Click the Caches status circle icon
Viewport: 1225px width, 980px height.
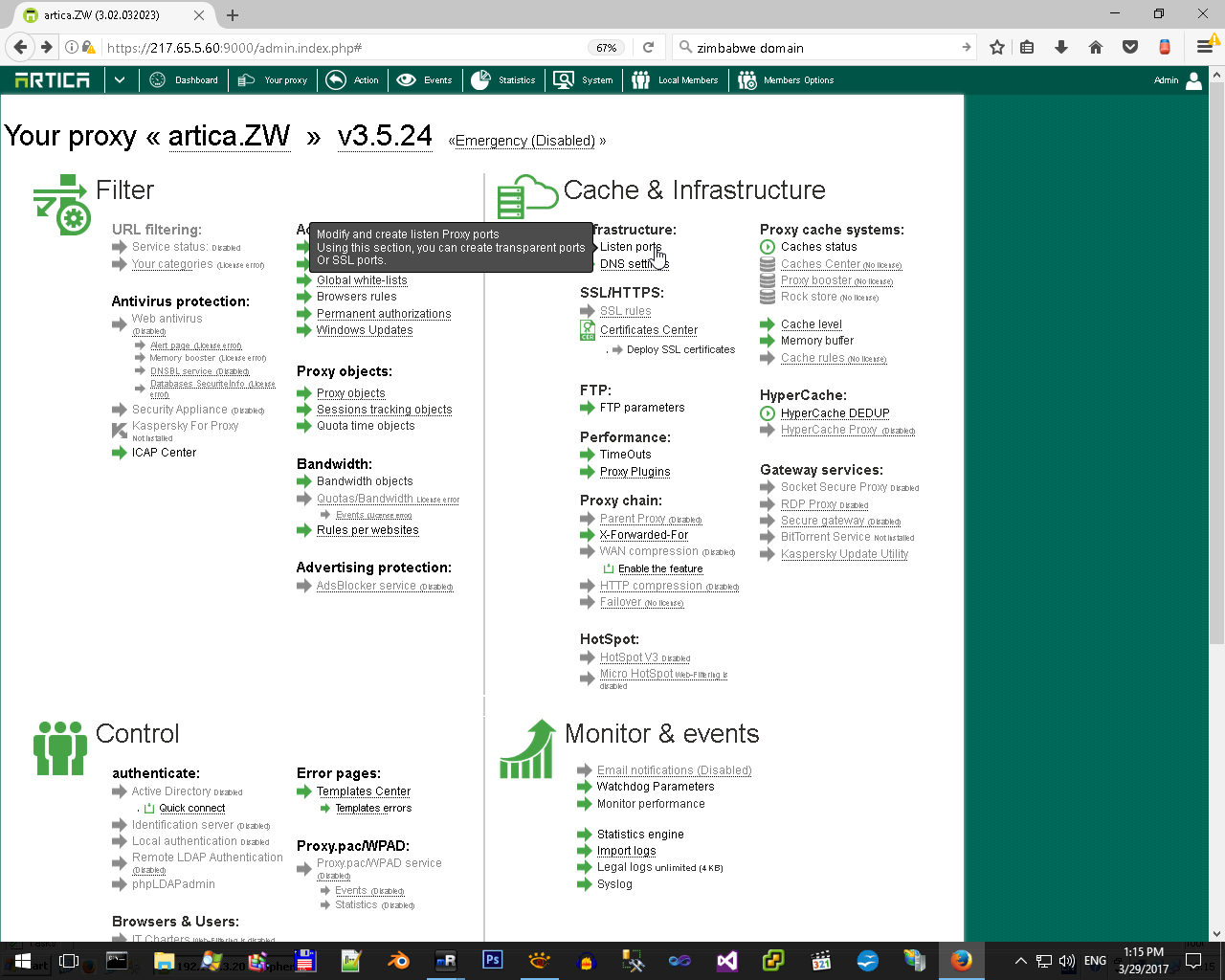click(x=768, y=247)
